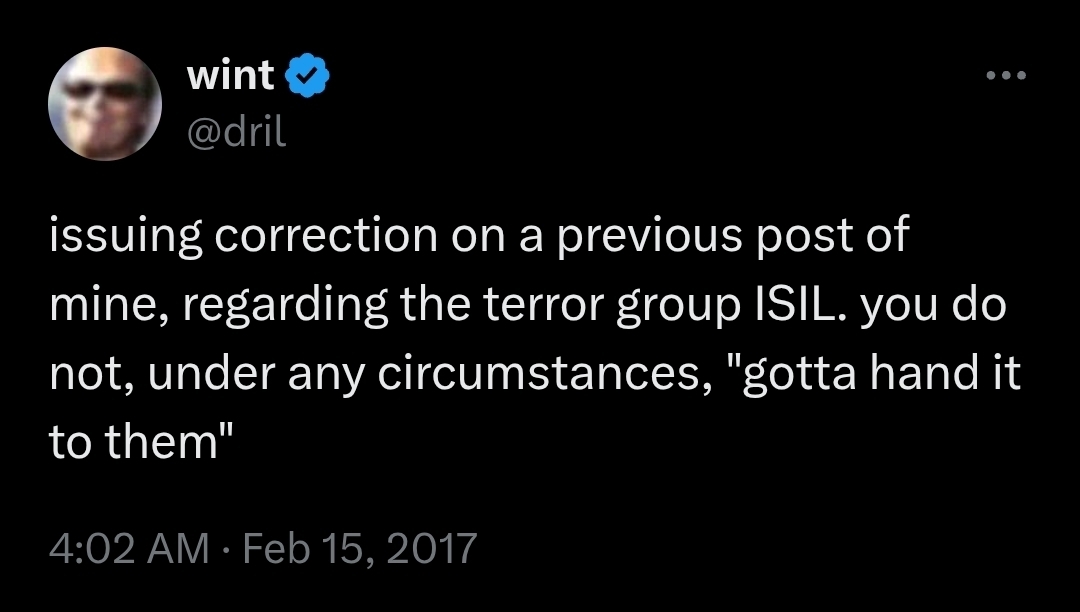Click the word "regarding" in the tweet
Screen dimensions: 1080x612
click(264, 306)
